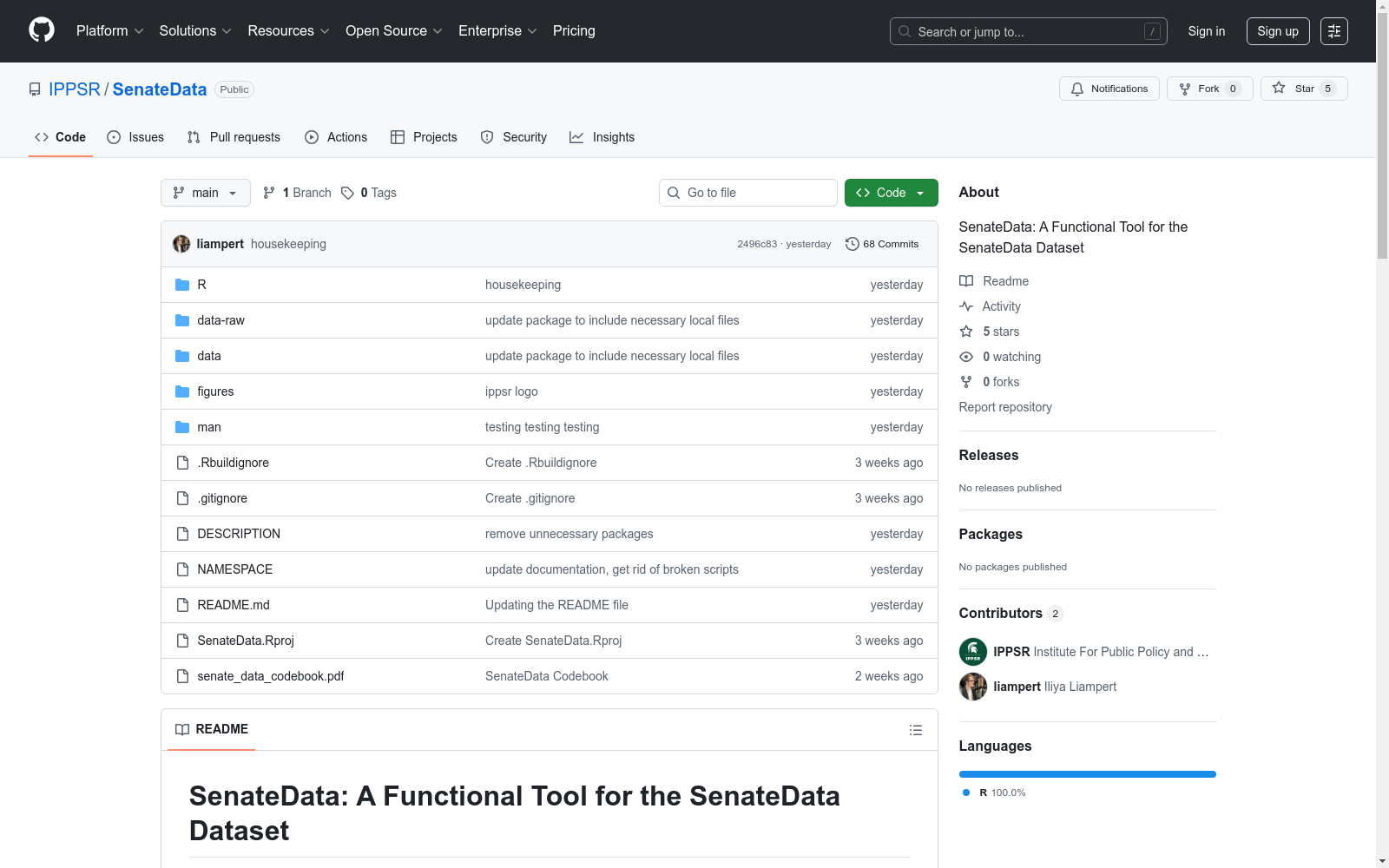
Task: Switch to the Security tab
Action: point(514,137)
